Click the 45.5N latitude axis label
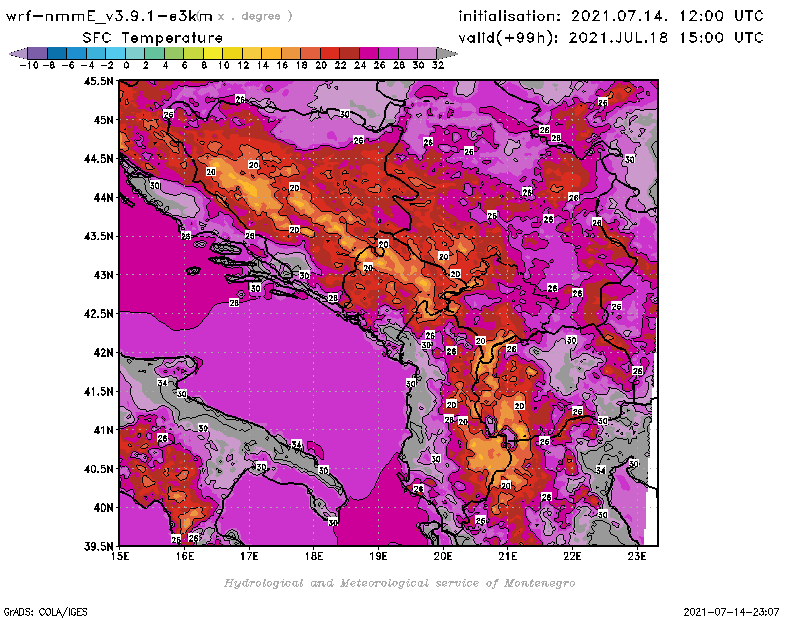Viewport: 800px width, 618px height. [x=98, y=81]
